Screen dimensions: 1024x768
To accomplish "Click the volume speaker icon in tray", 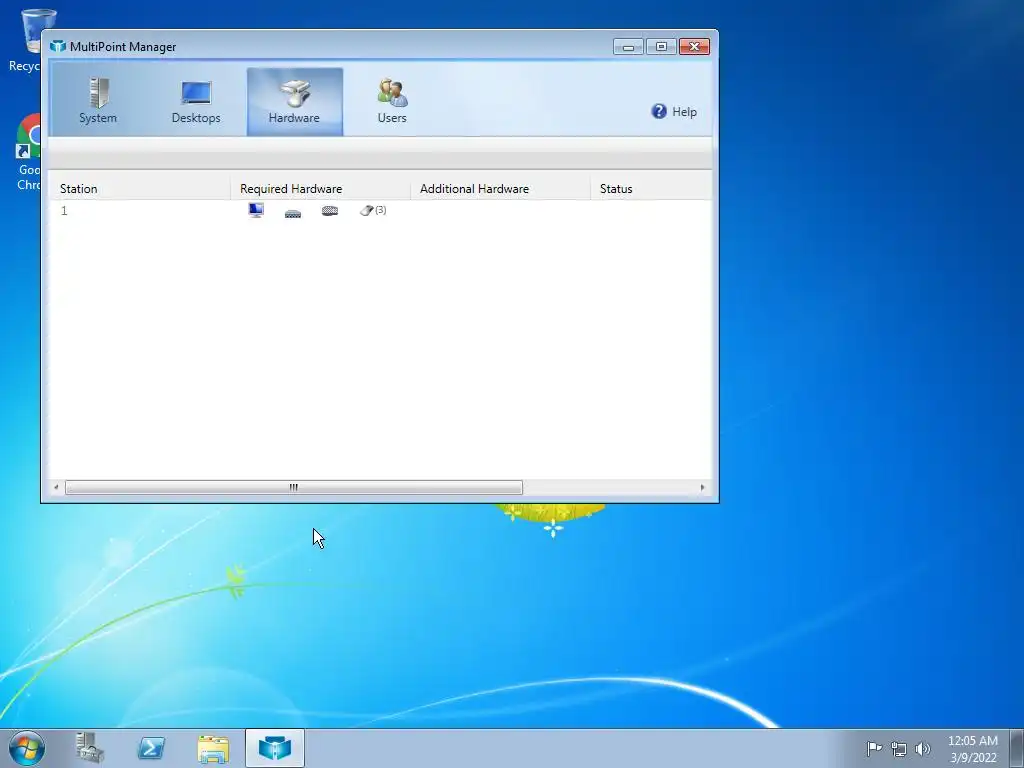I will coord(922,748).
